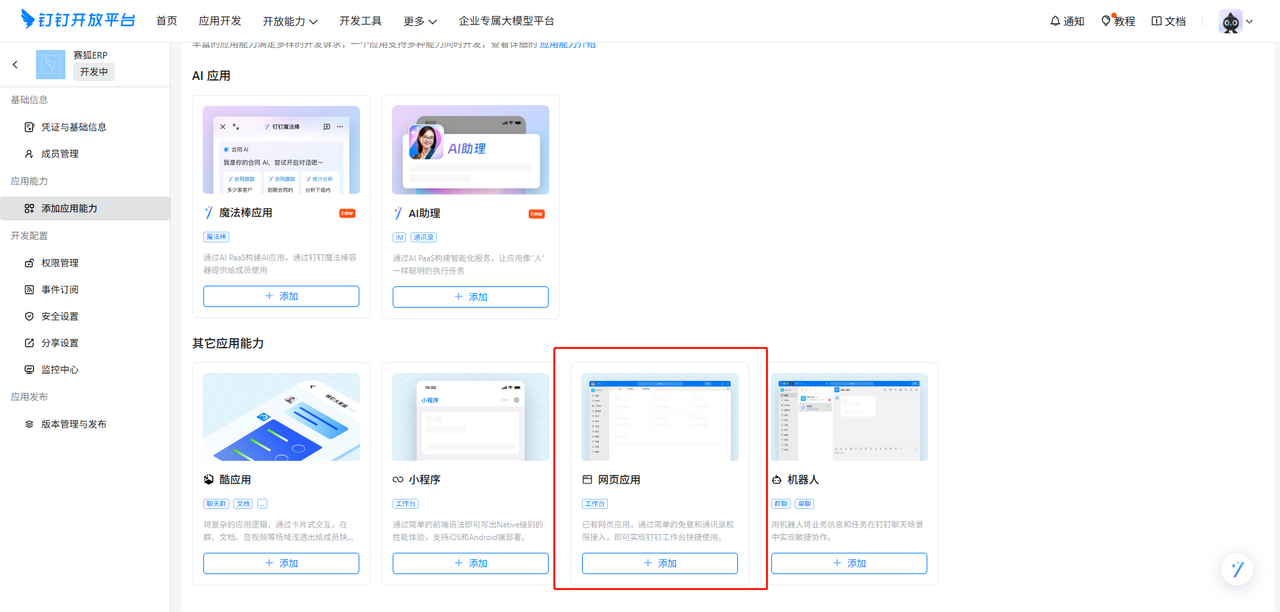Click the 文档 tag on 酷应用
Image resolution: width=1280 pixels, height=612 pixels.
pyautogui.click(x=243, y=504)
